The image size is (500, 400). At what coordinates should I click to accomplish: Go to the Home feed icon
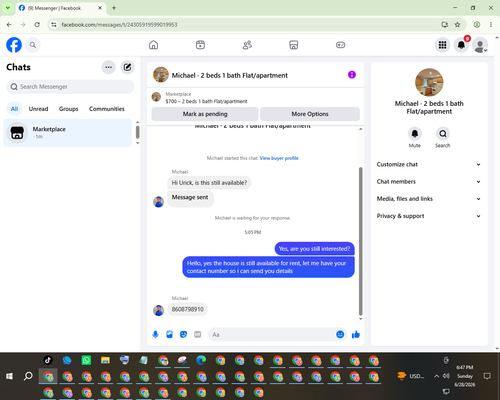[x=153, y=45]
